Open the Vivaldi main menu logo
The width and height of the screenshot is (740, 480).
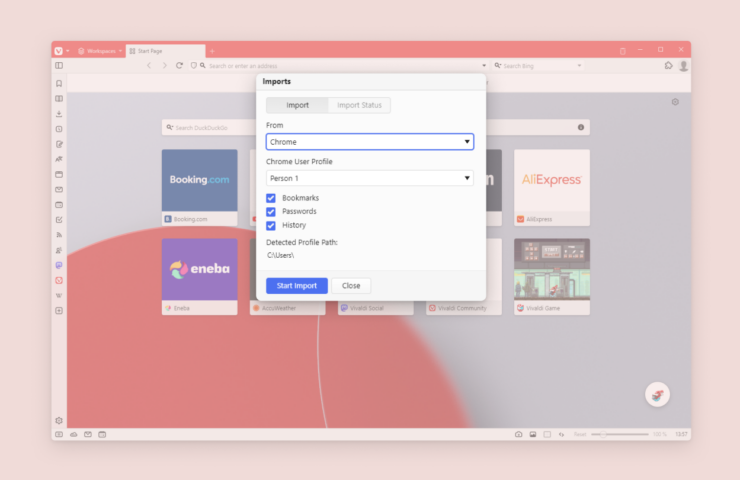(59, 51)
